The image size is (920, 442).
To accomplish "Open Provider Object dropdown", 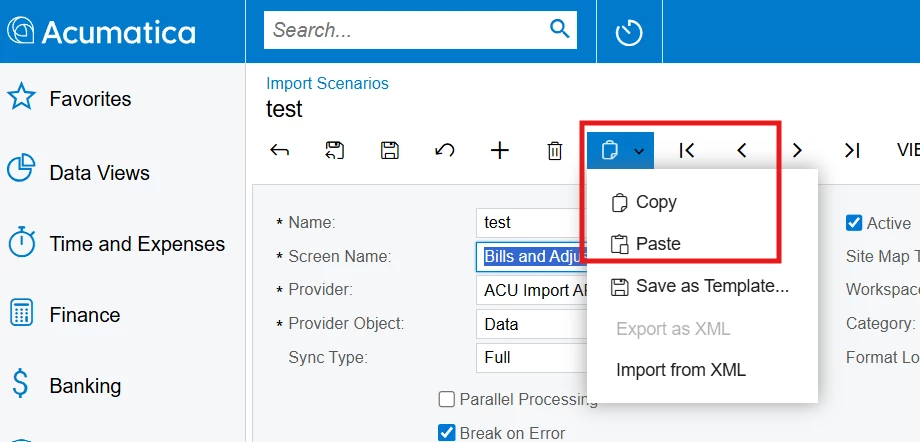I will click(532, 324).
